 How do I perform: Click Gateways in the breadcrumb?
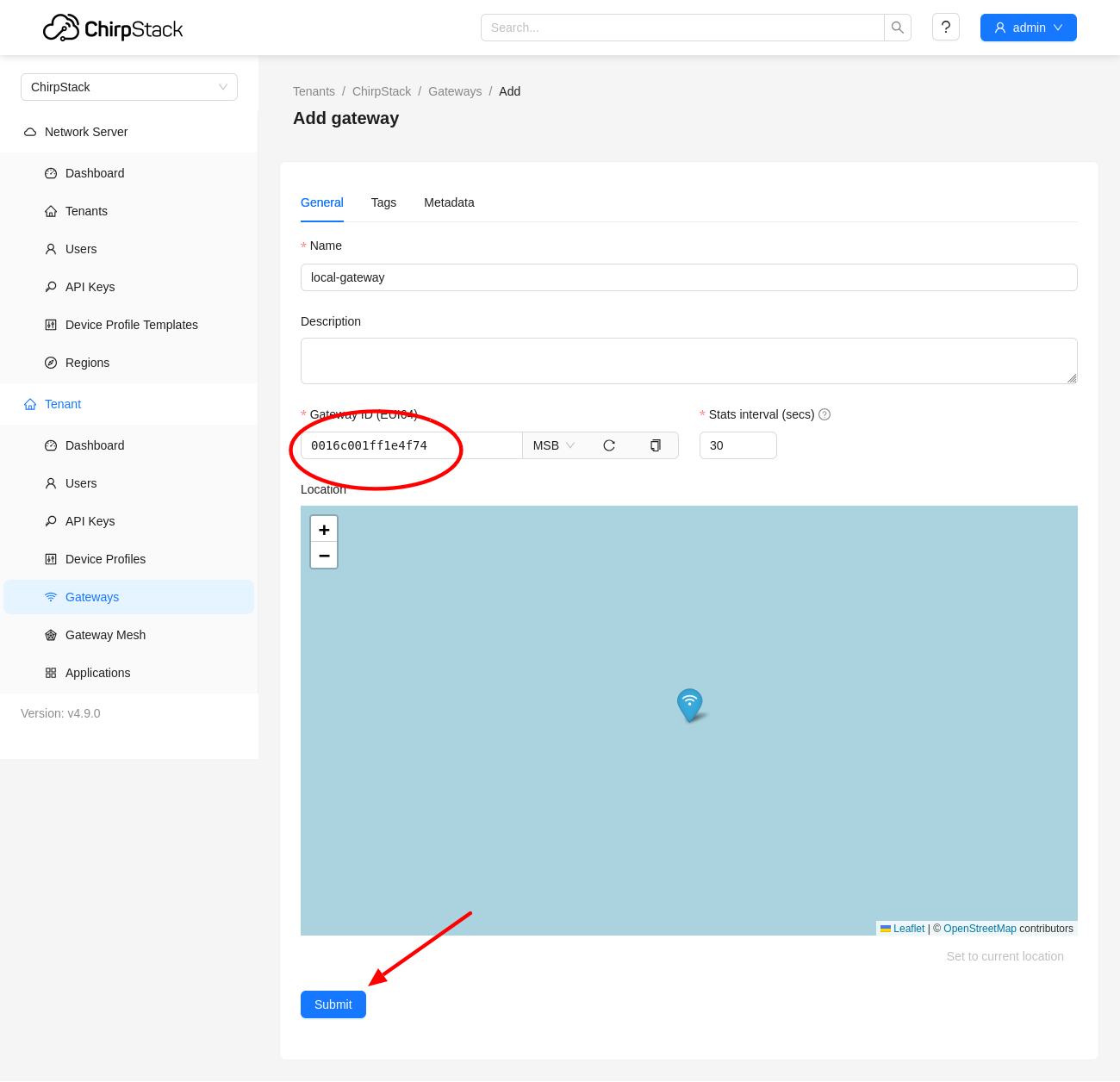[x=455, y=91]
